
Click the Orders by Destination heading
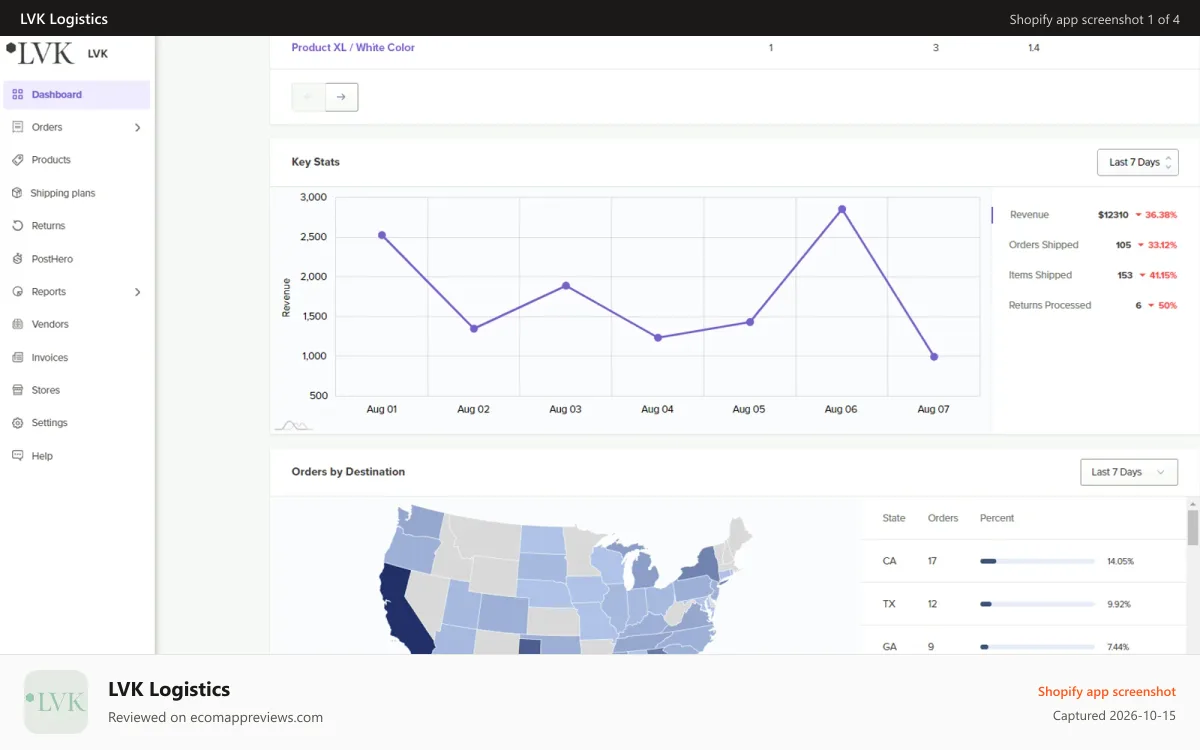point(348,472)
